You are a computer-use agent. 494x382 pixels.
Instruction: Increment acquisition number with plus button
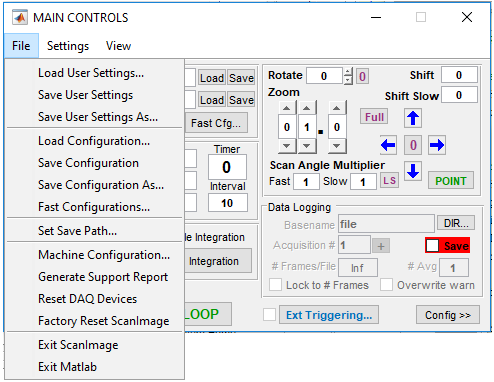381,246
